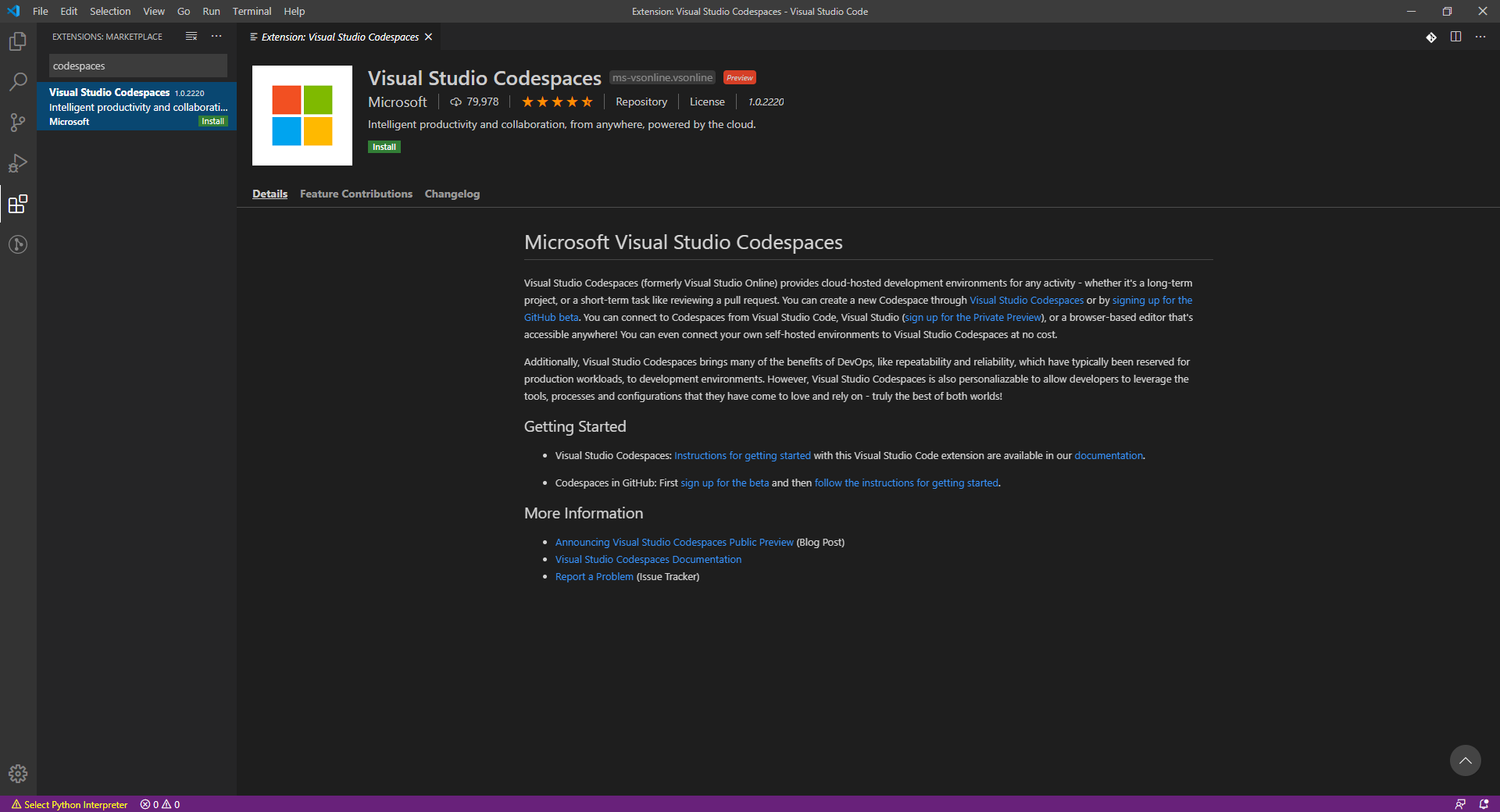This screenshot has width=1500, height=812.
Task: Click the source control diamond icon in editor toolbar
Action: 1430,37
